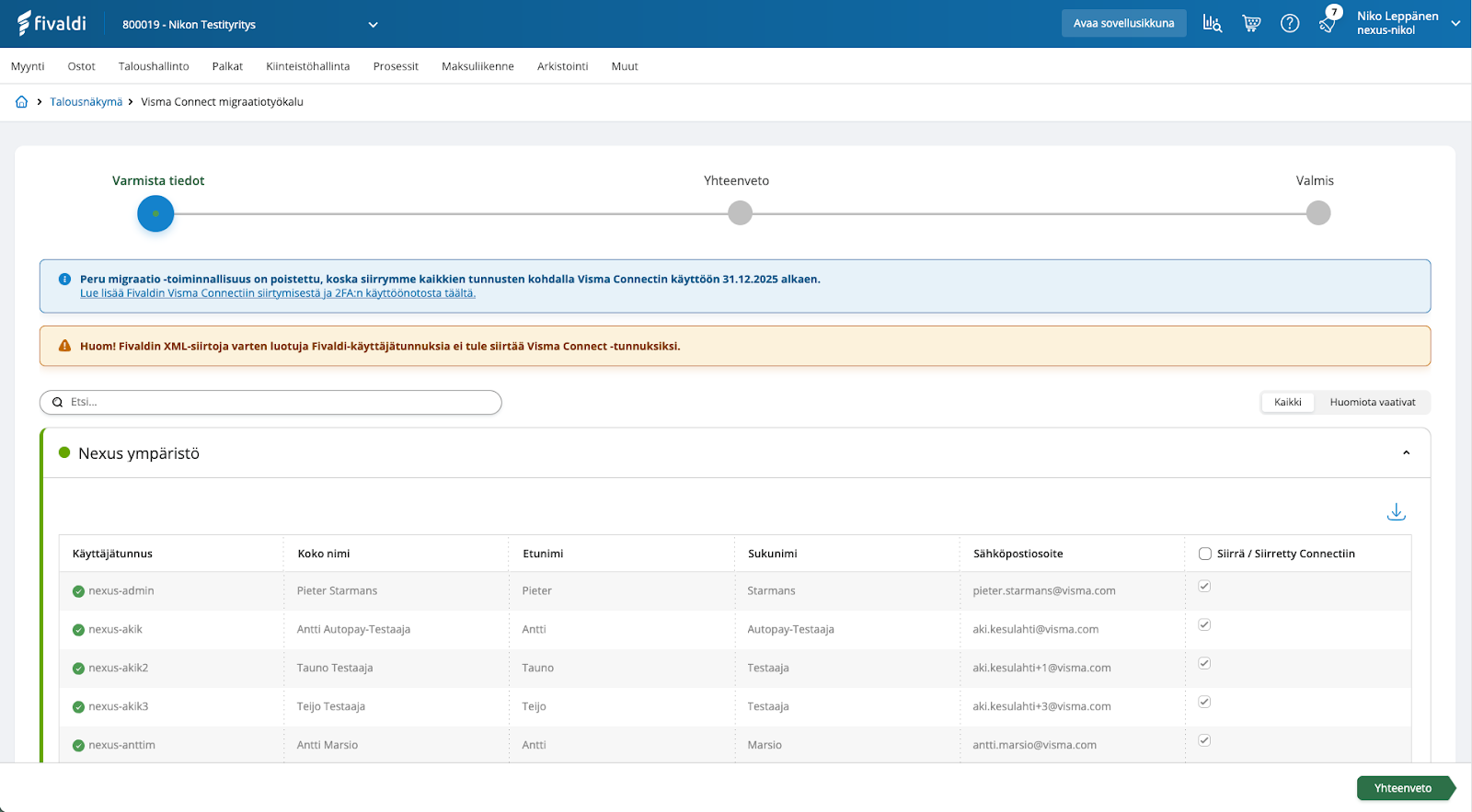
Task: Open the Maksuliikenne menu
Action: [x=477, y=66]
